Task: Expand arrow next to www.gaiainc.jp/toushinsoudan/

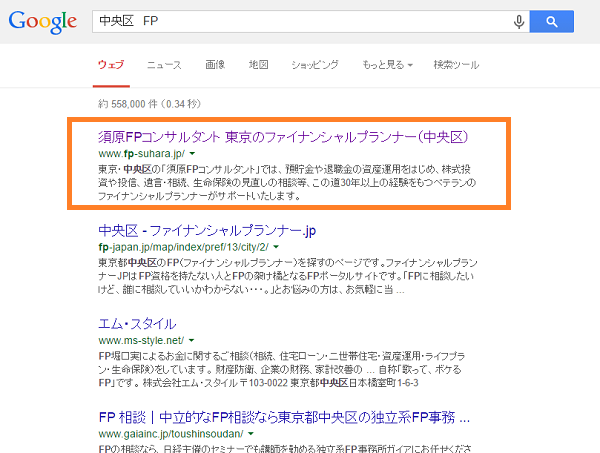Action: pos(251,434)
